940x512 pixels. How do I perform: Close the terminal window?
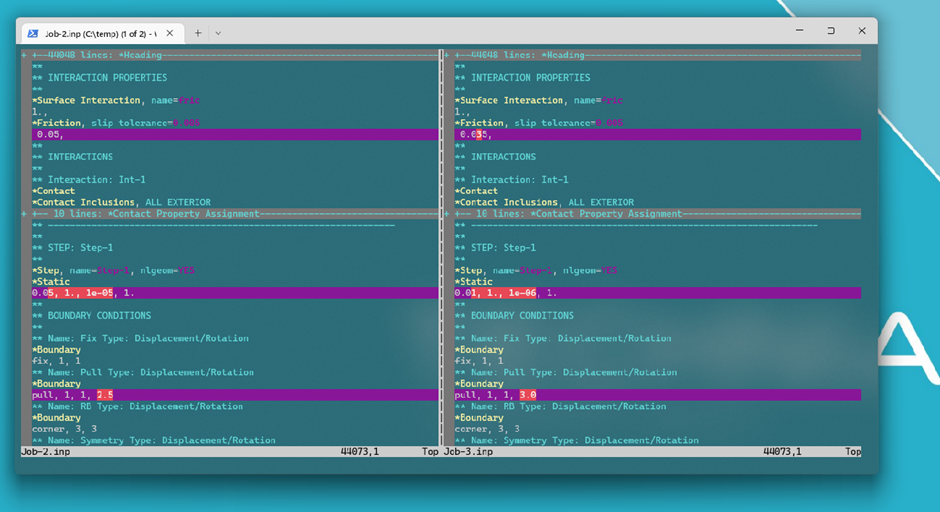(x=862, y=31)
